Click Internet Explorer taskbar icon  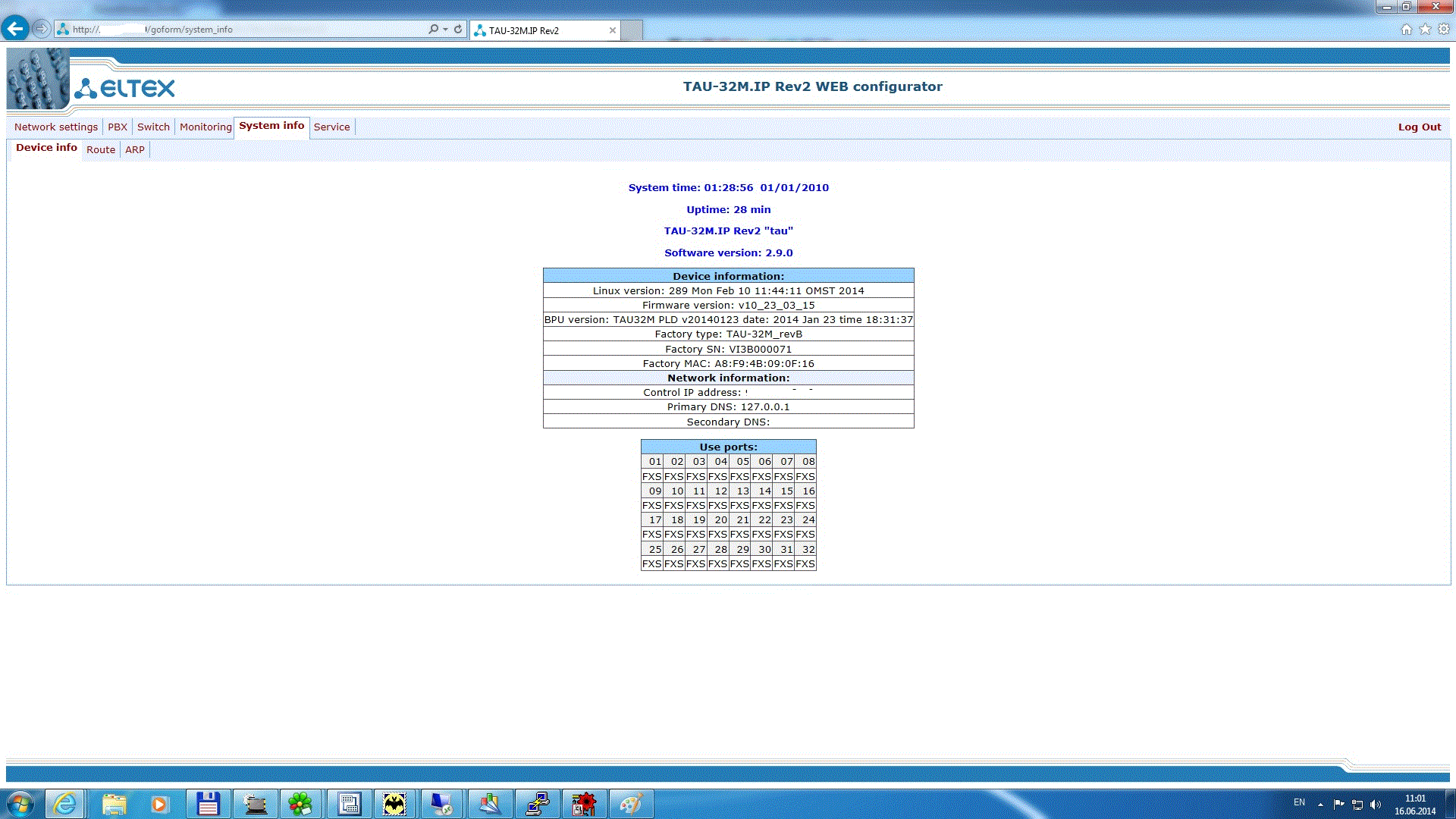(65, 804)
